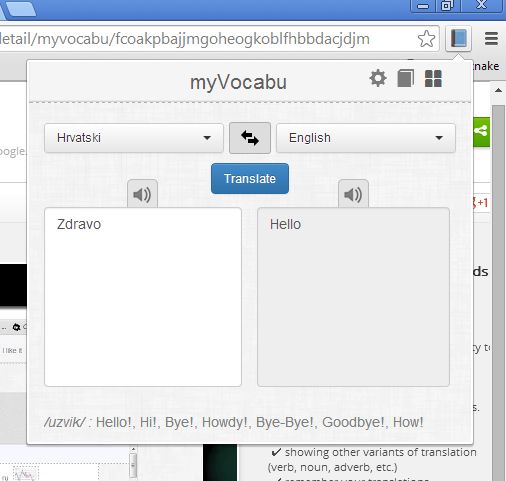Click the myVocabu extension book icon in toolbar
This screenshot has width=506, height=481.
click(459, 39)
